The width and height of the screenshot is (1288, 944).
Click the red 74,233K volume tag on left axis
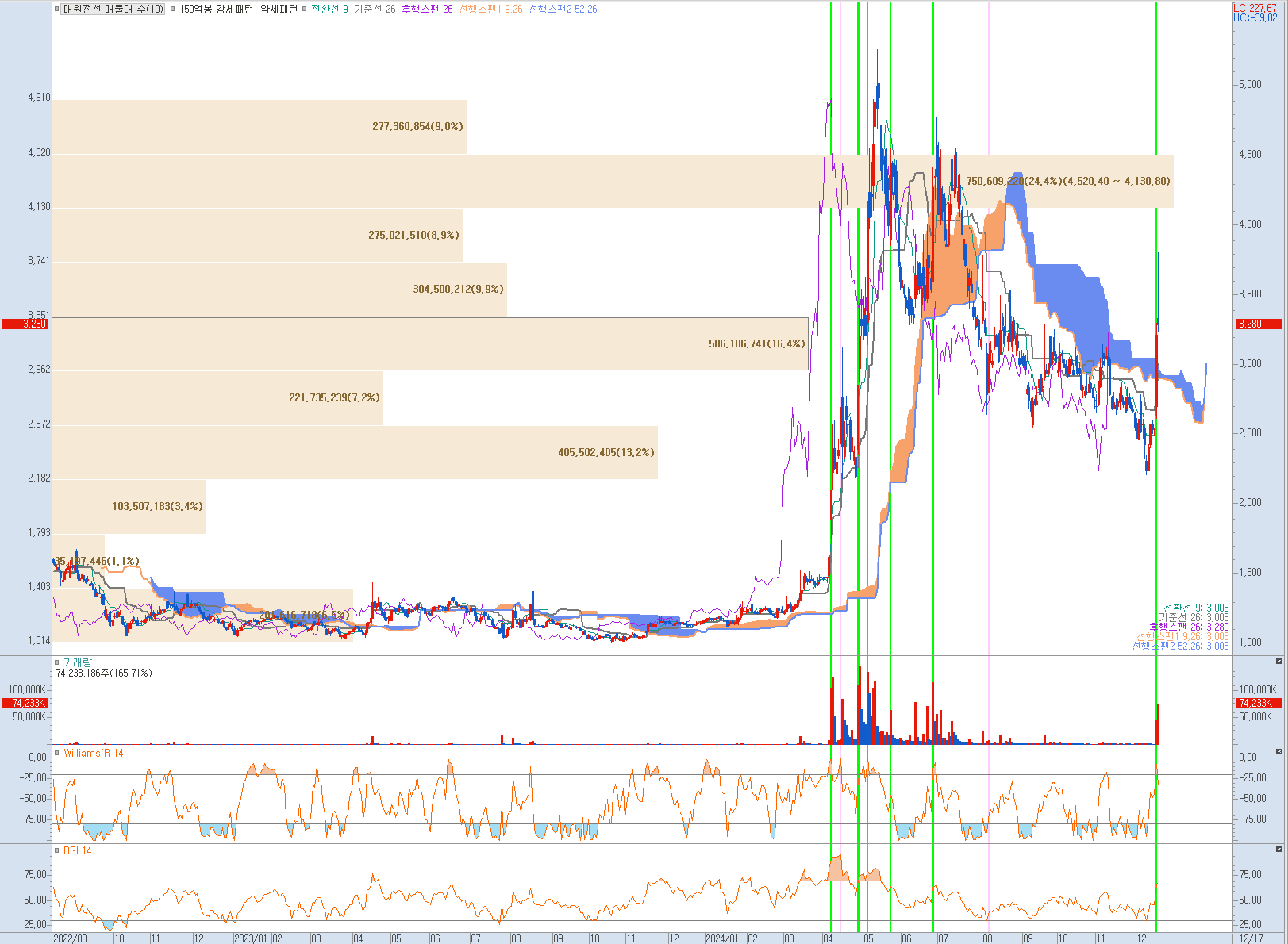click(x=25, y=703)
